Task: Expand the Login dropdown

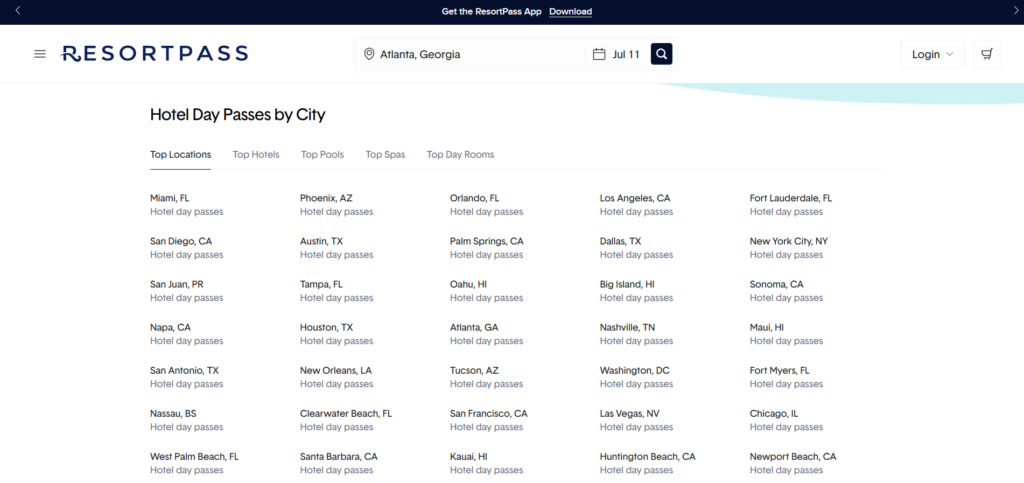Action: coord(933,54)
